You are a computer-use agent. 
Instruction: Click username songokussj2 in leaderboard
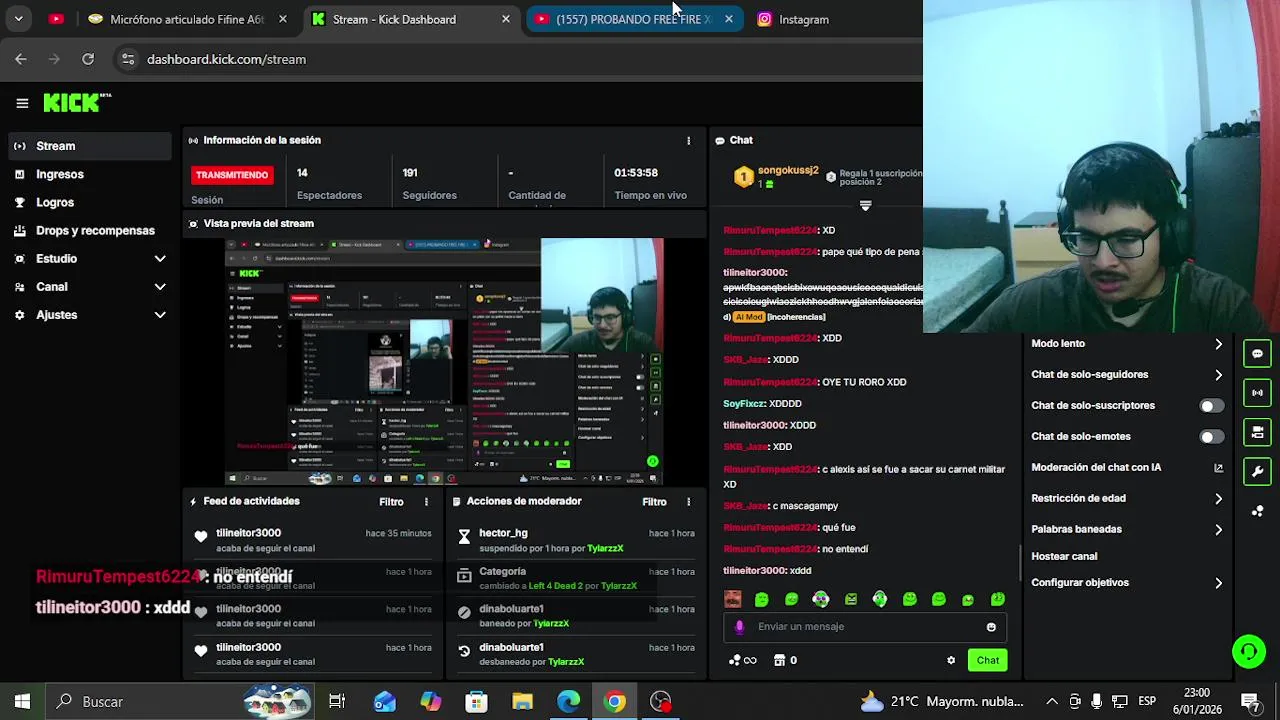tap(788, 171)
